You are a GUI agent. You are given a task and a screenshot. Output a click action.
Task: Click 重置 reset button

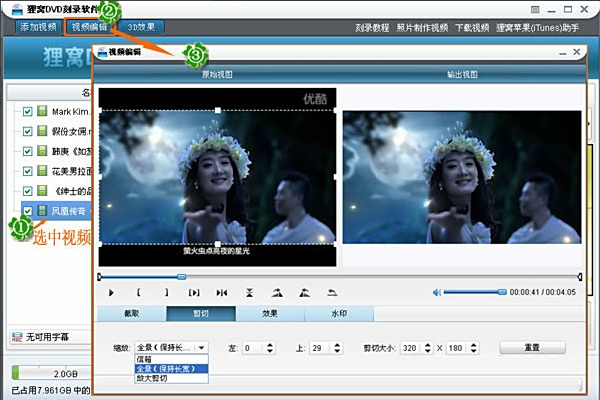532,348
